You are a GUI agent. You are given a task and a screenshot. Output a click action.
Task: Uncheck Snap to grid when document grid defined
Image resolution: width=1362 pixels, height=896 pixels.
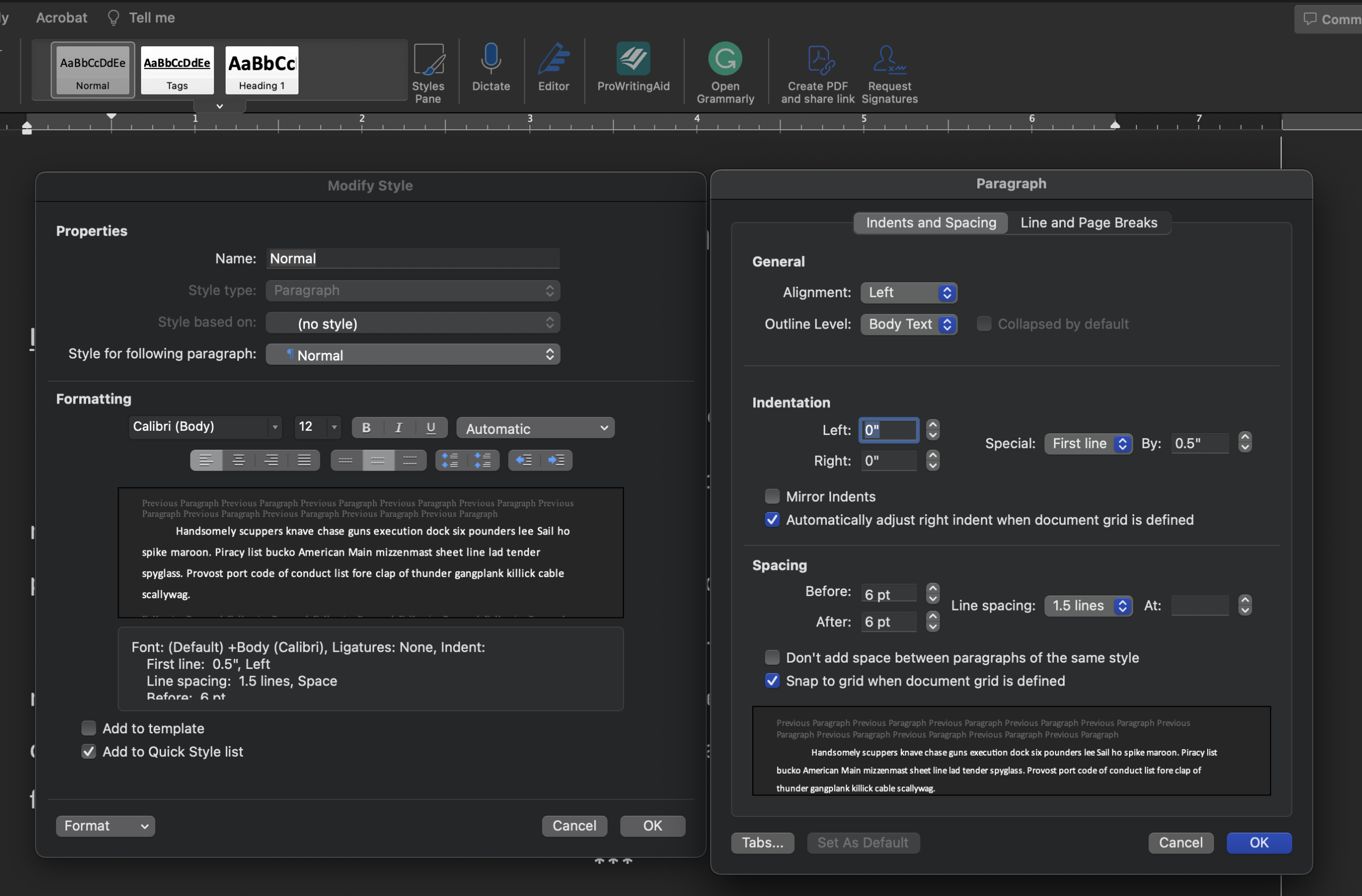point(772,681)
